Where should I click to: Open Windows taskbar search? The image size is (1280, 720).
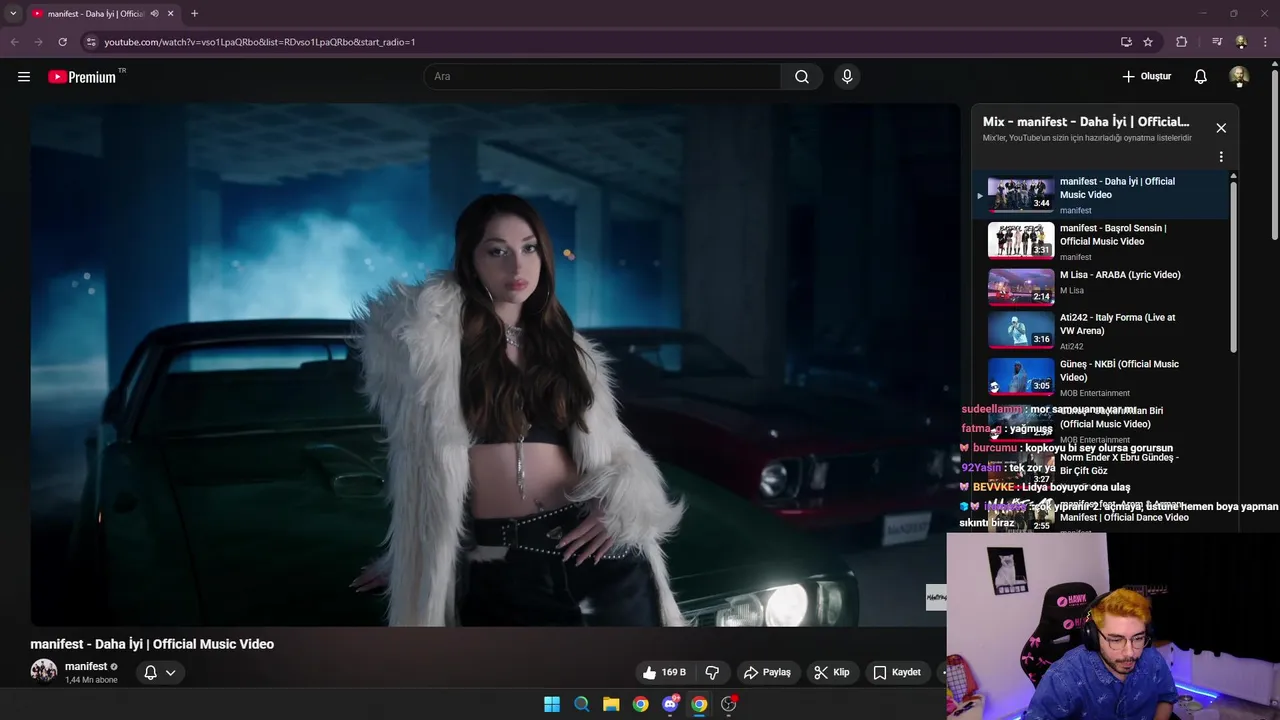click(581, 704)
